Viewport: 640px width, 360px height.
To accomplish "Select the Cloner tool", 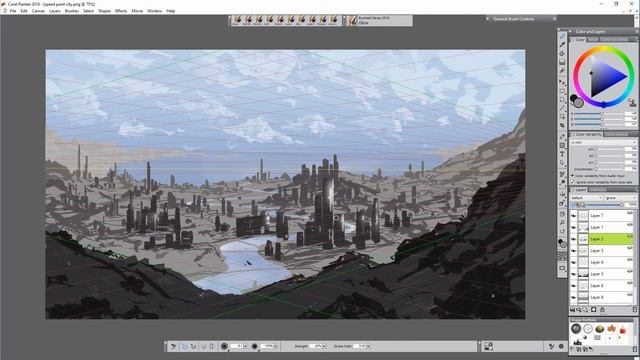I will 562,174.
